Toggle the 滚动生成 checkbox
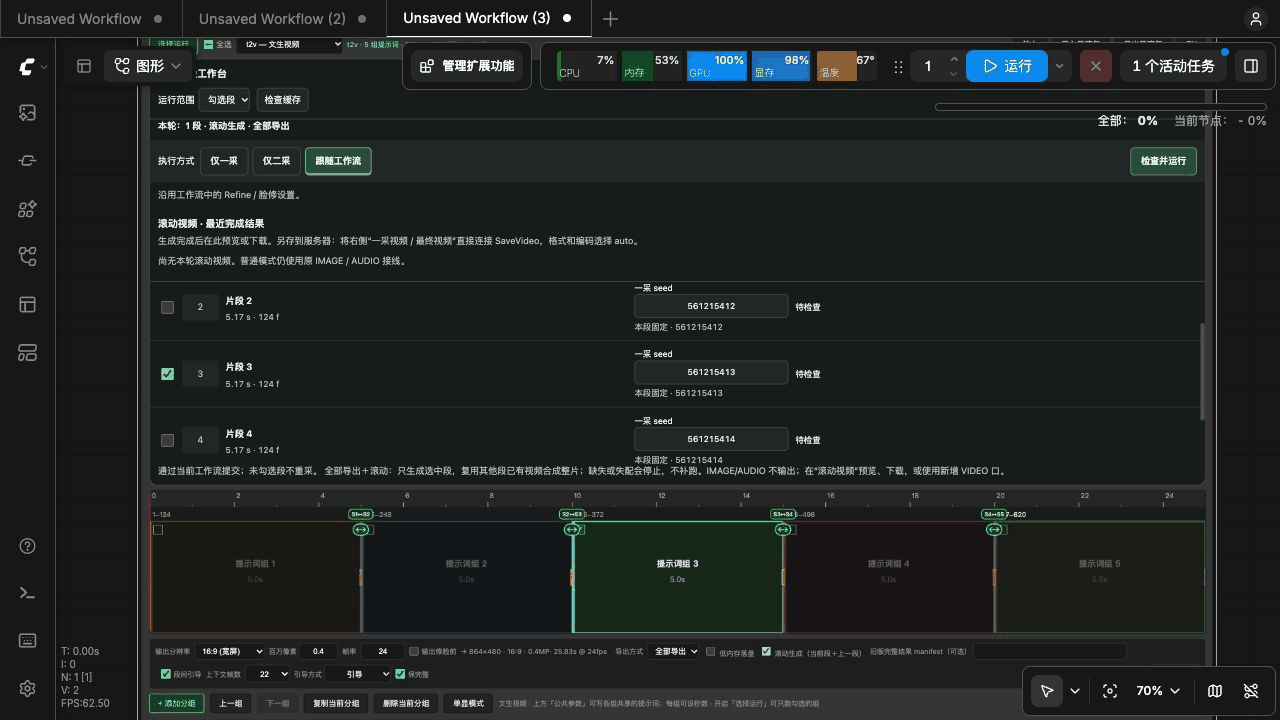Image resolution: width=1280 pixels, height=720 pixels. click(767, 652)
